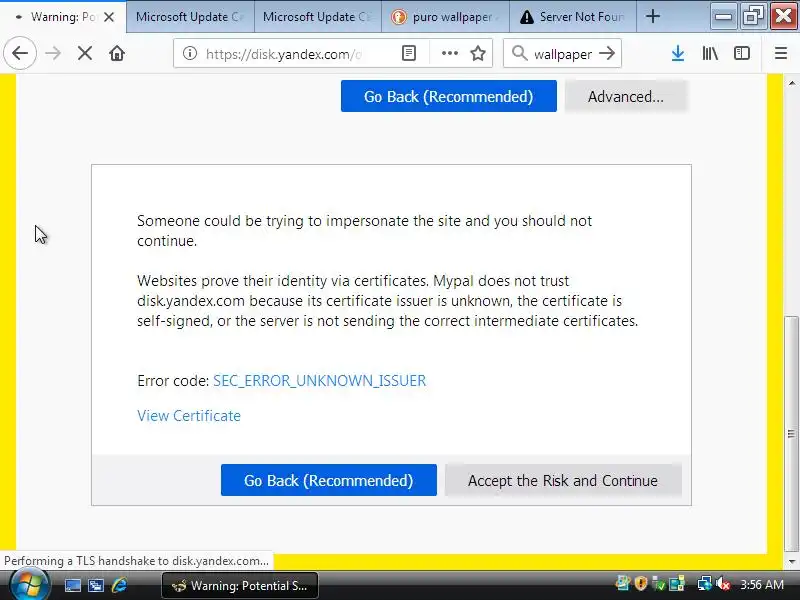Stop loading the page with X button
Image resolution: width=800 pixels, height=600 pixels.
(85, 53)
